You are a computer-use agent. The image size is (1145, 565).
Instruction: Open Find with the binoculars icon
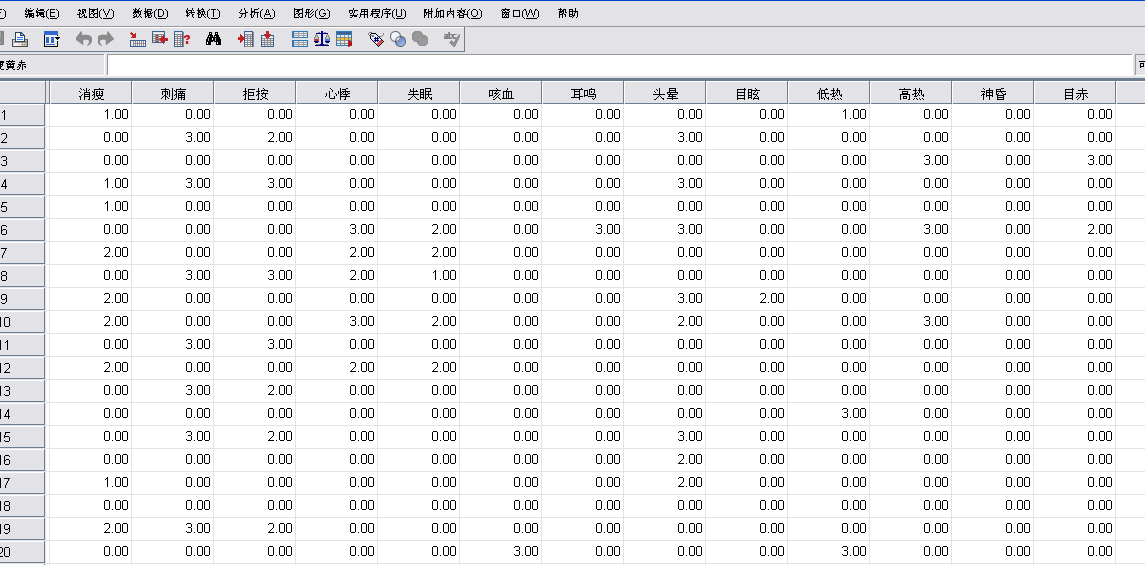coord(213,39)
